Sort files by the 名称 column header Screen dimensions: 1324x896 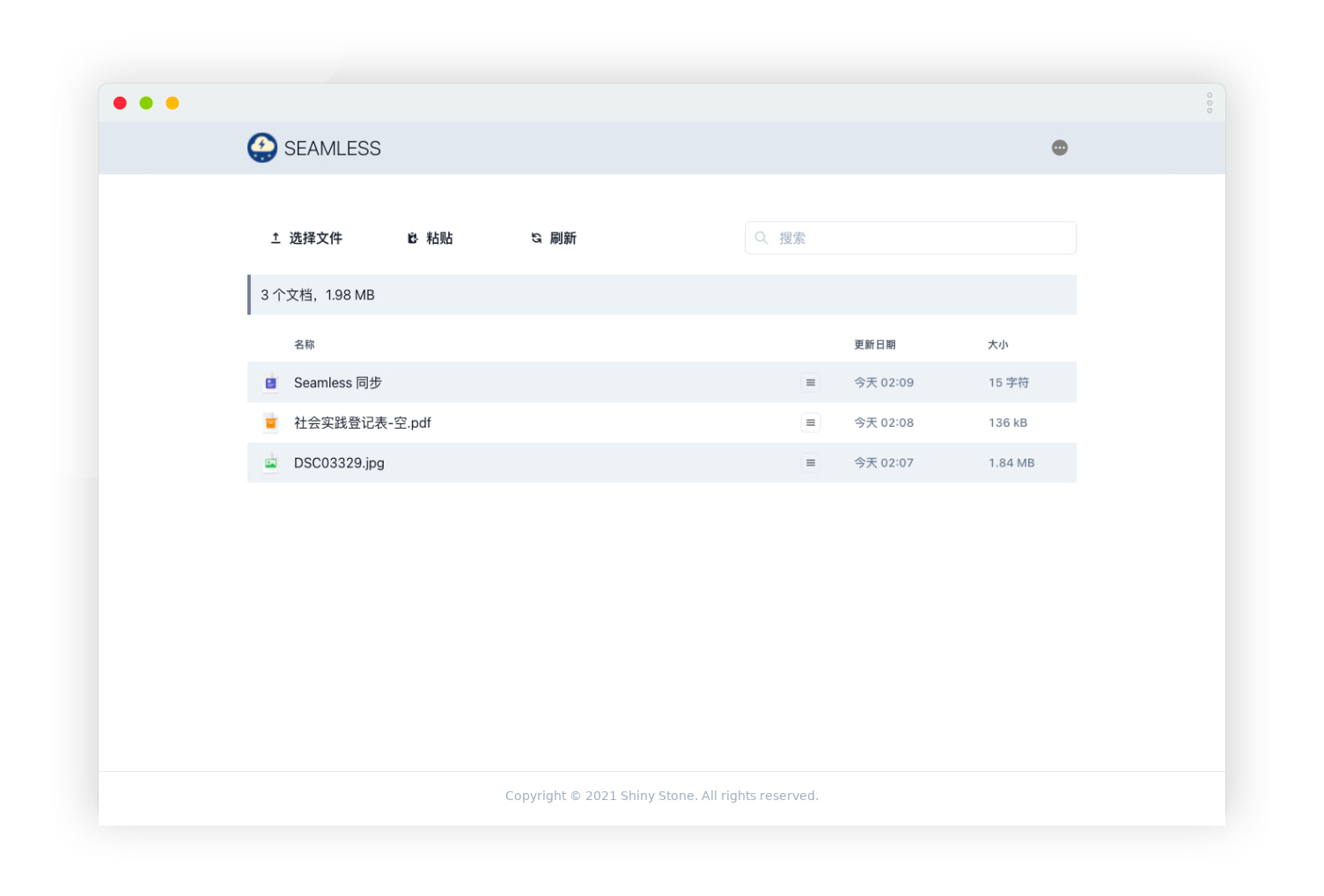click(304, 344)
